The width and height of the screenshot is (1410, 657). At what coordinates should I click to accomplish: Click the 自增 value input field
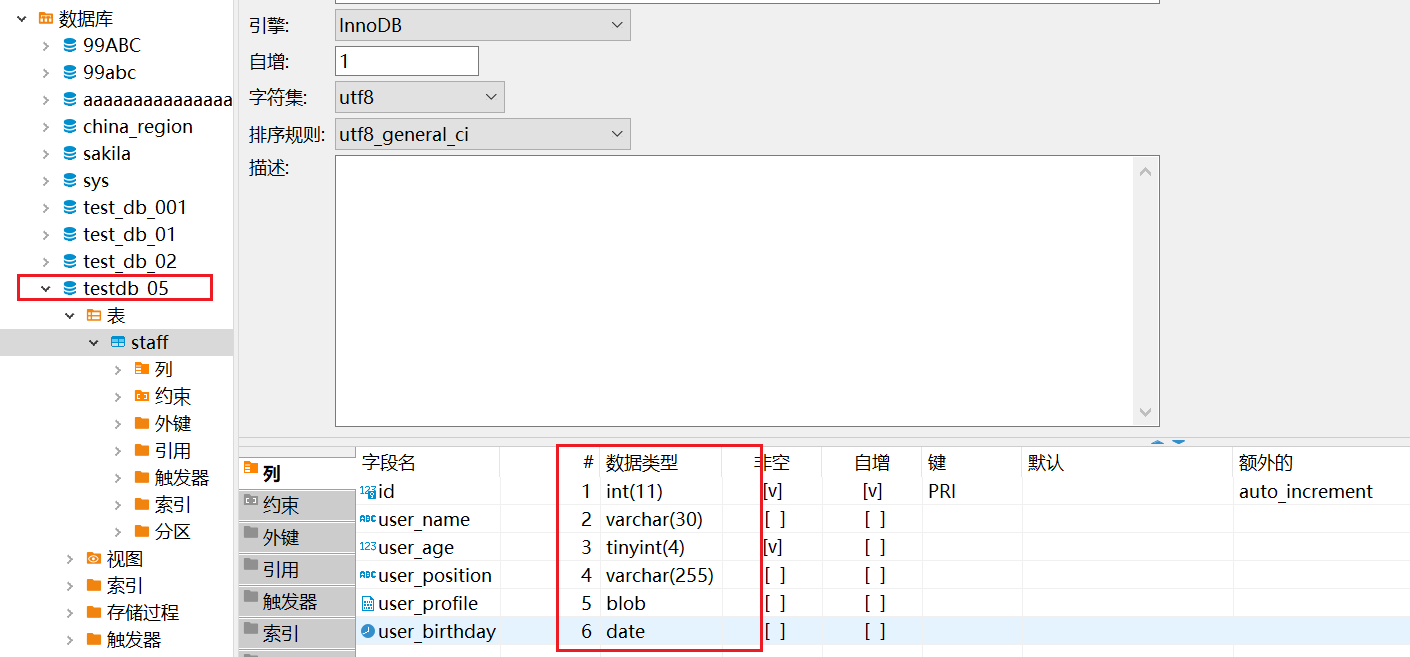(x=407, y=61)
